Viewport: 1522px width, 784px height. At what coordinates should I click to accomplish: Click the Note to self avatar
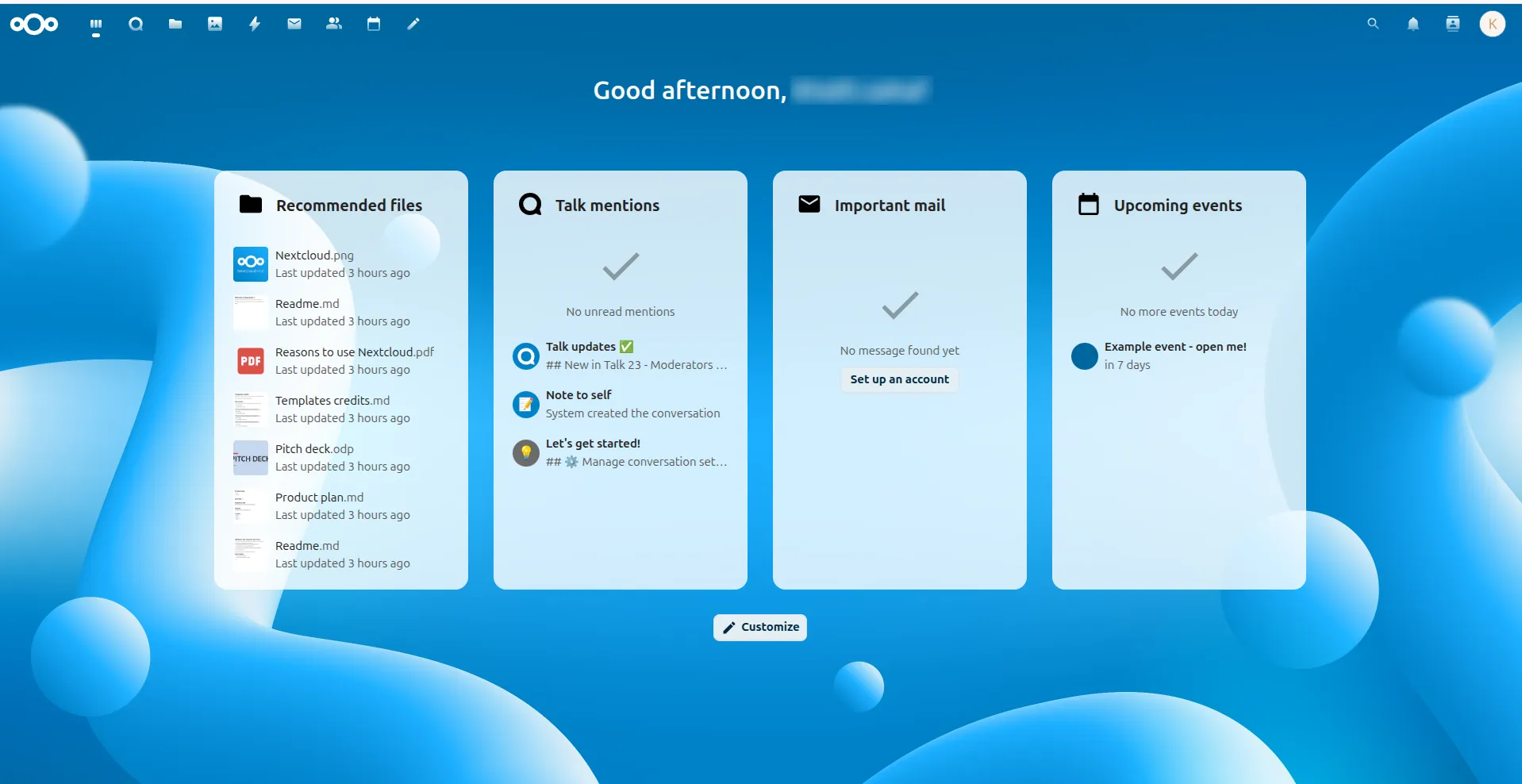pyautogui.click(x=526, y=405)
